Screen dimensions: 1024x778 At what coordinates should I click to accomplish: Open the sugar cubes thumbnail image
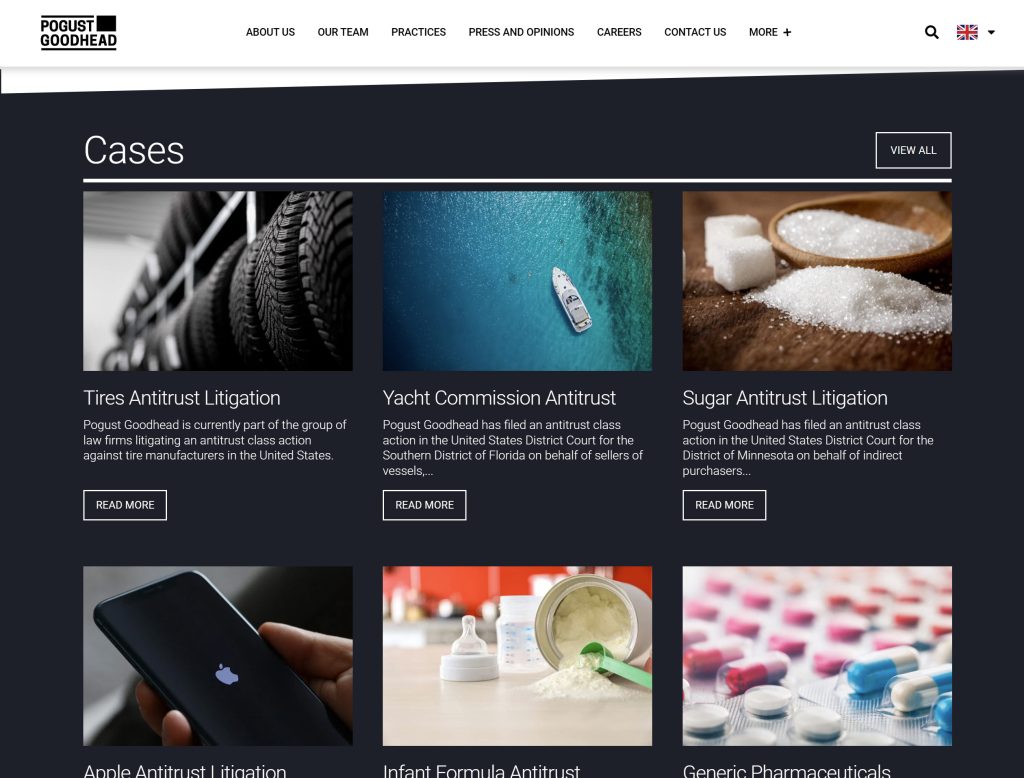tap(816, 281)
